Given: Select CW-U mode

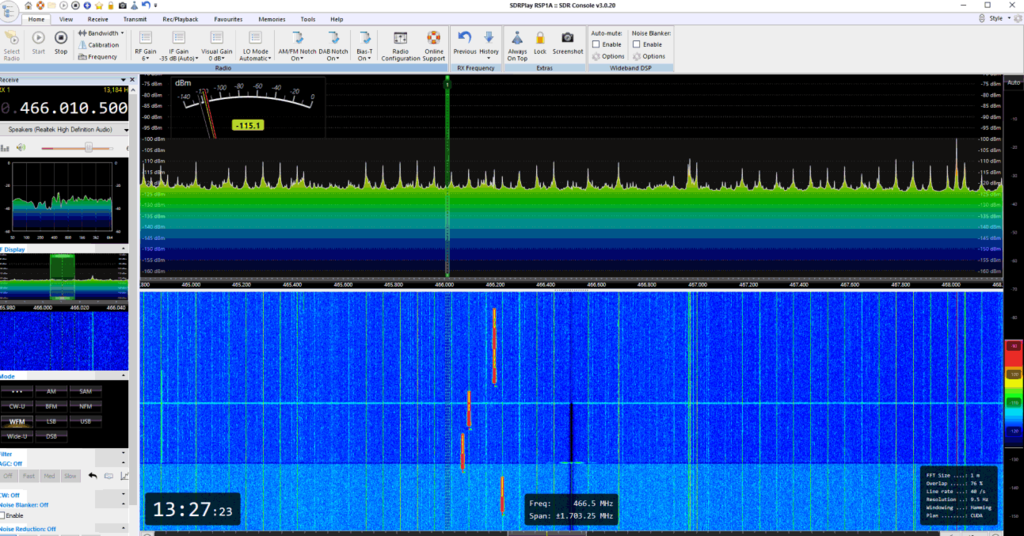Looking at the screenshot, I should pyautogui.click(x=17, y=407).
